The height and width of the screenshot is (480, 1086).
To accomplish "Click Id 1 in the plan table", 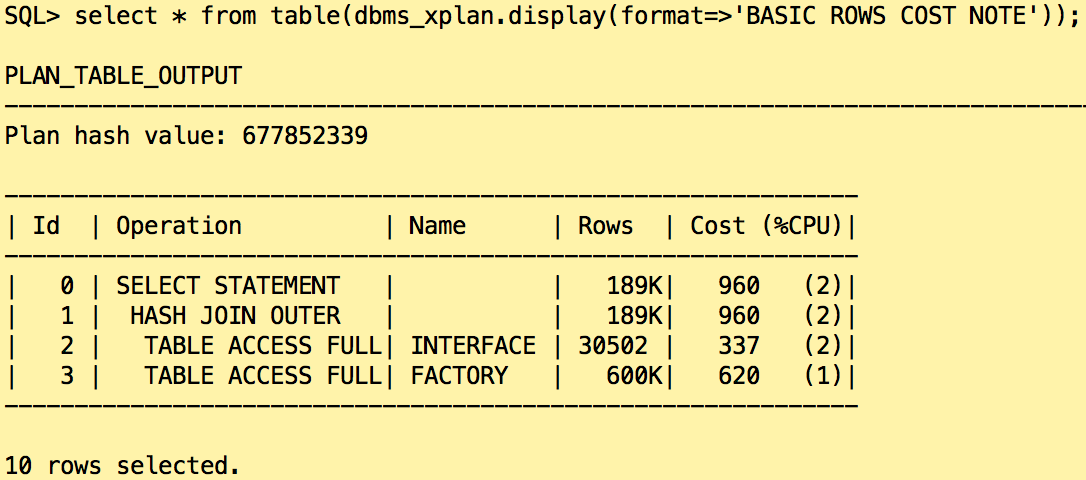I will pyautogui.click(x=67, y=316).
